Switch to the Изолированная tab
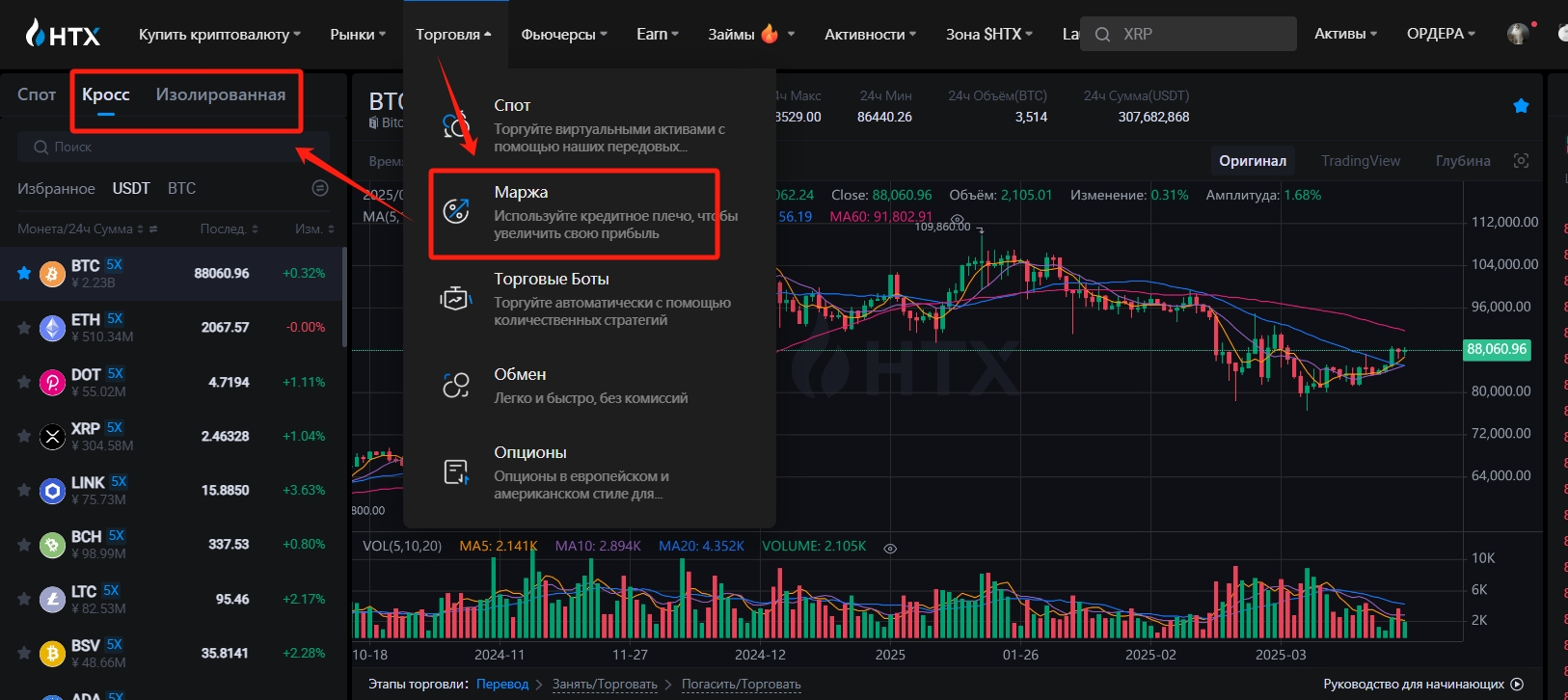This screenshot has width=1568, height=700. coord(220,94)
